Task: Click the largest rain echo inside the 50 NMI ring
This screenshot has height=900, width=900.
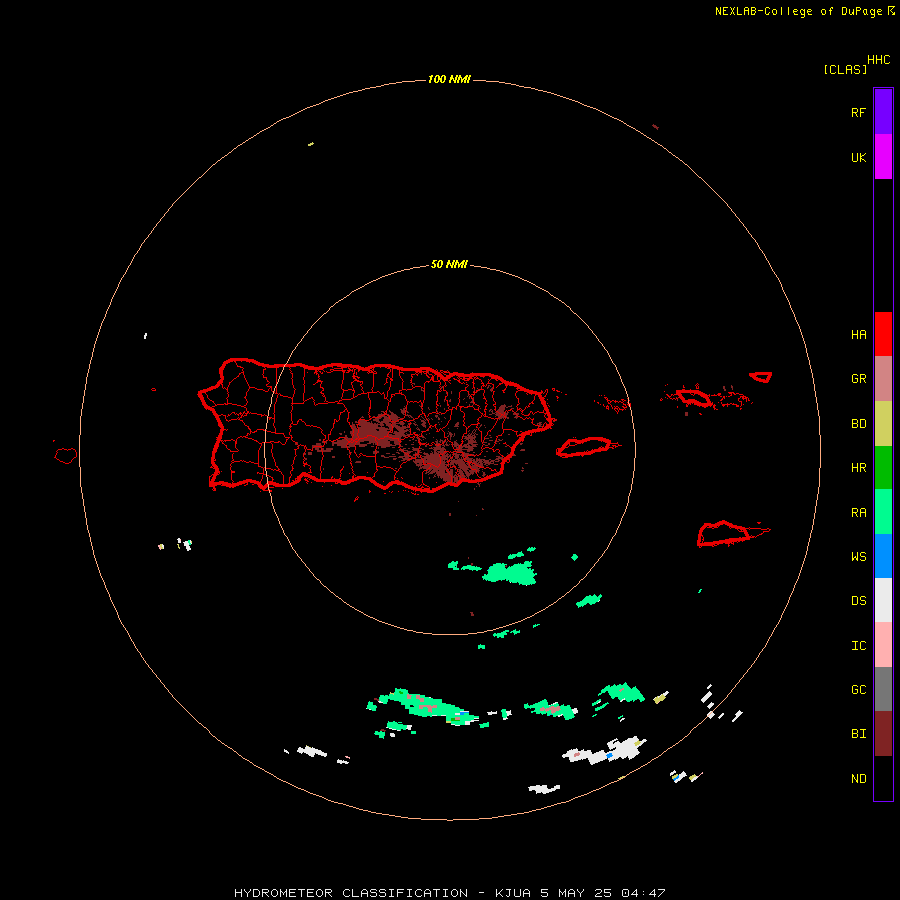Action: (510, 573)
